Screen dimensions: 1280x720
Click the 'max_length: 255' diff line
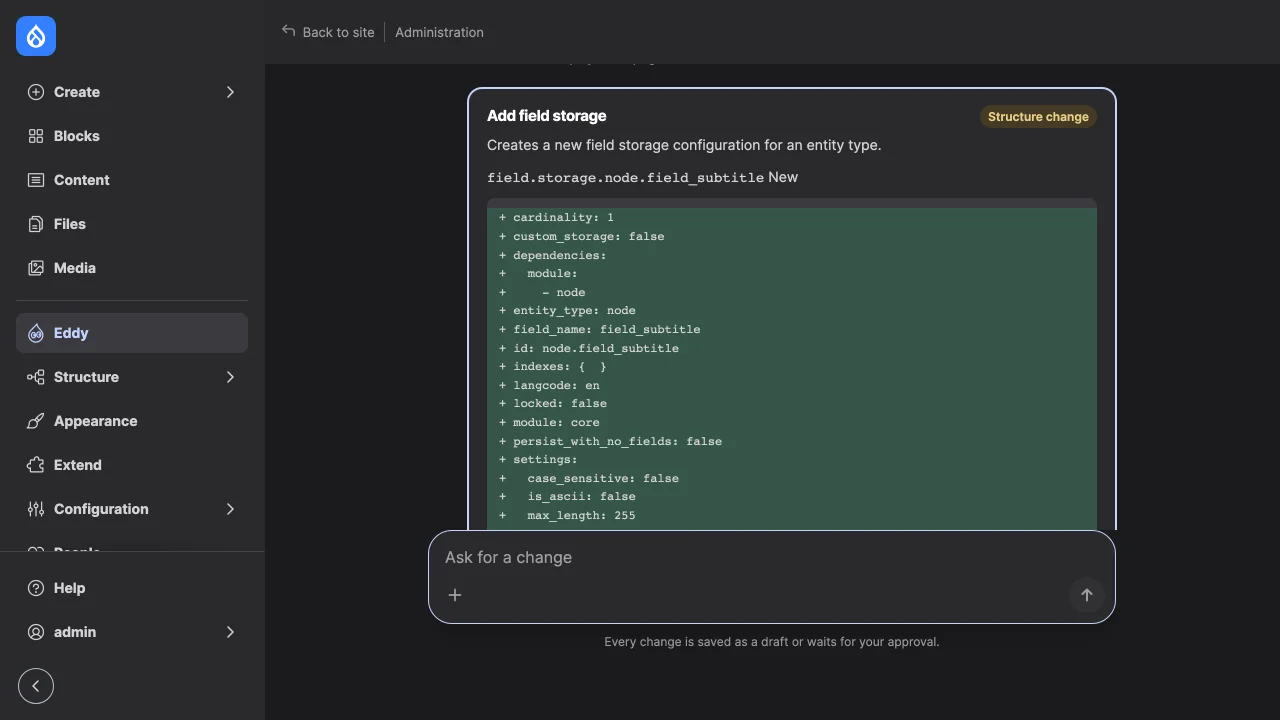tap(581, 515)
